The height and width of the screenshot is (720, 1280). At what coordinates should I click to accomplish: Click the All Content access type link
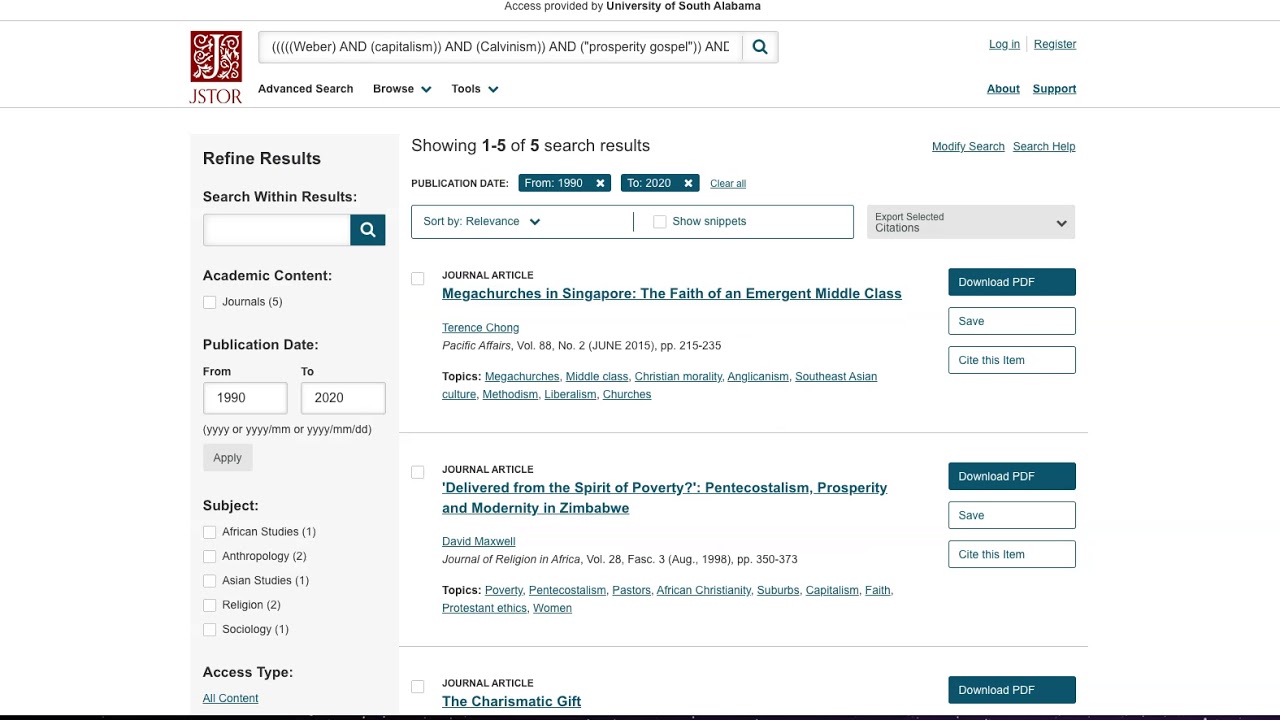click(230, 698)
